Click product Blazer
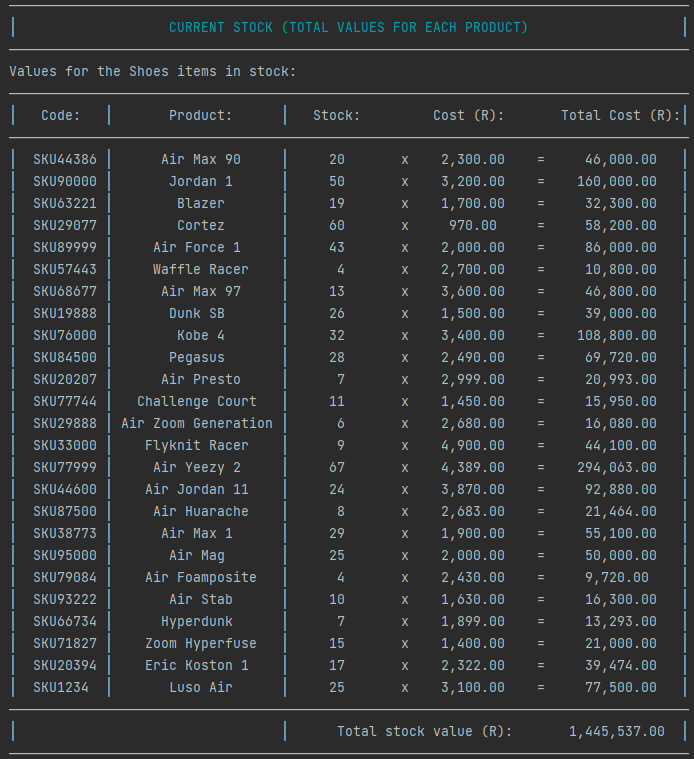 pos(201,203)
